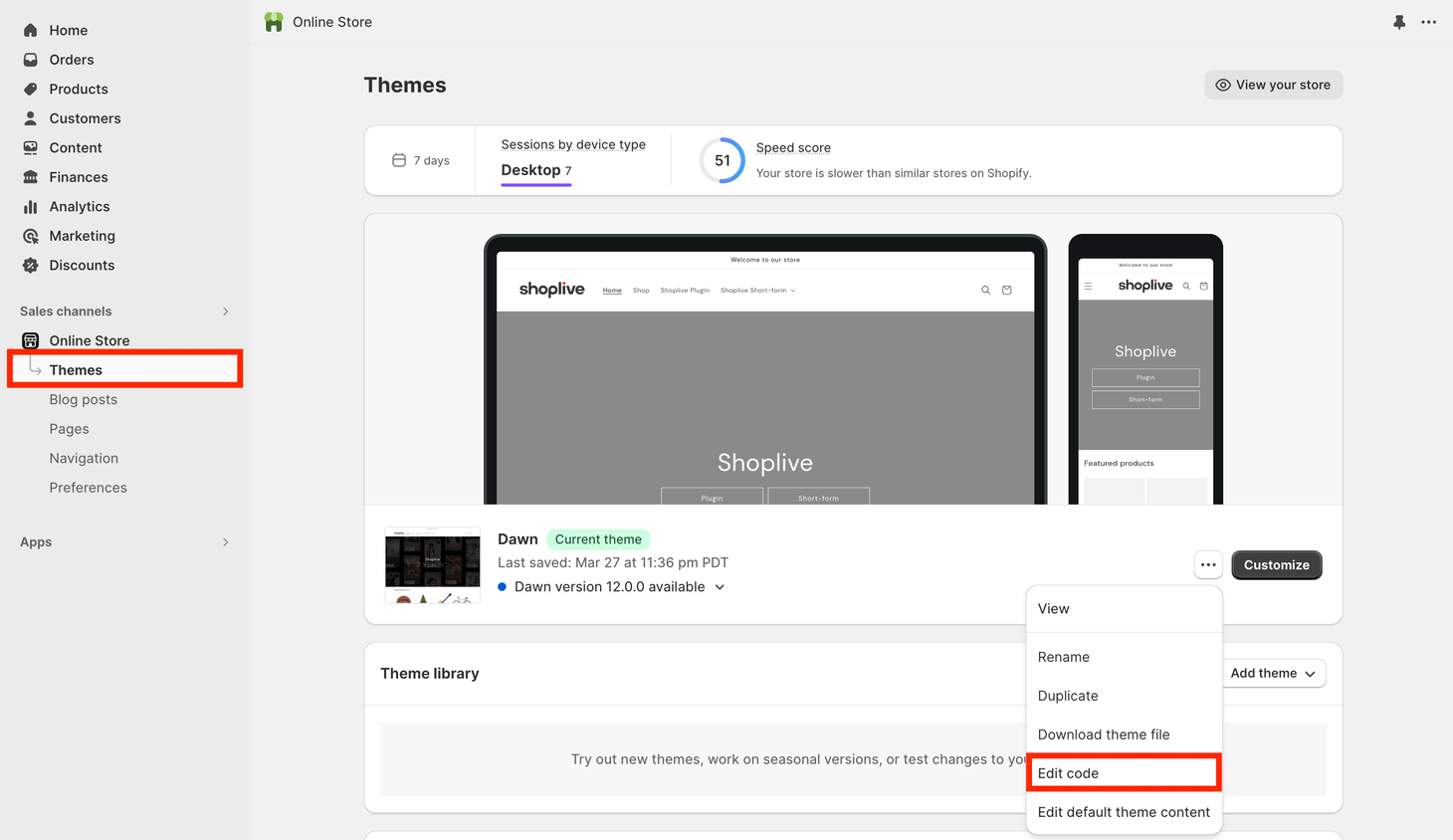Click the calendar icon beside 7 days

[399, 160]
